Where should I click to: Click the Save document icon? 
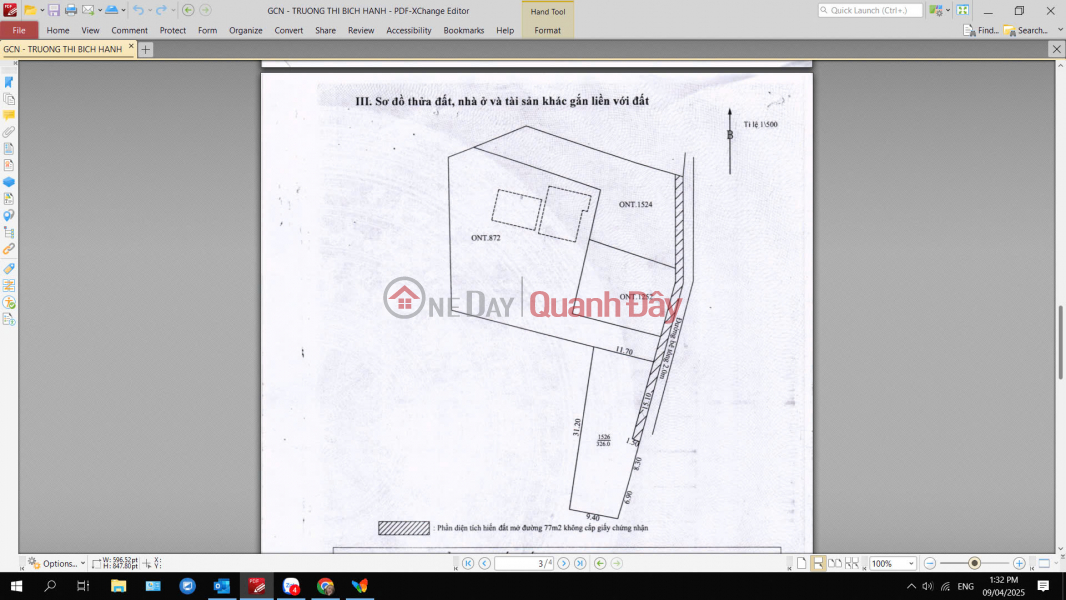54,10
